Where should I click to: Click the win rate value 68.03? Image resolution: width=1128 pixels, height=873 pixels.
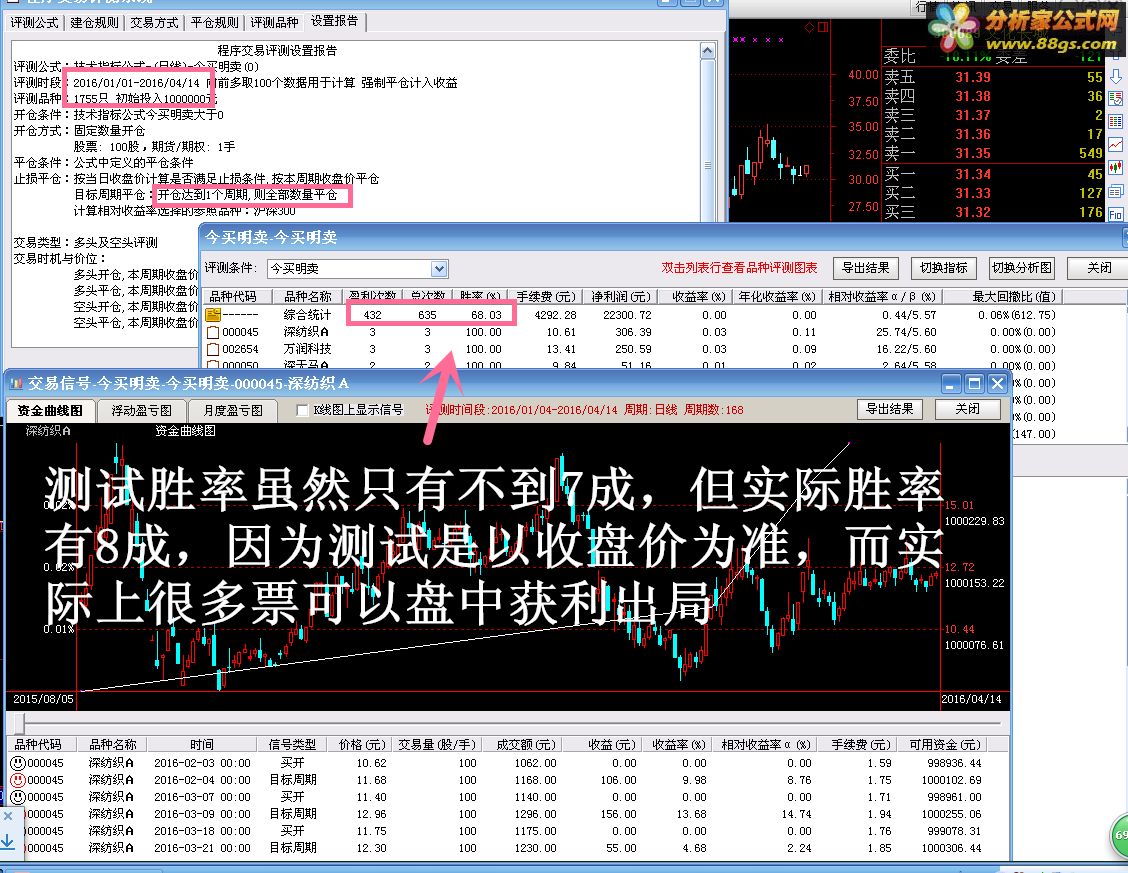pos(486,315)
